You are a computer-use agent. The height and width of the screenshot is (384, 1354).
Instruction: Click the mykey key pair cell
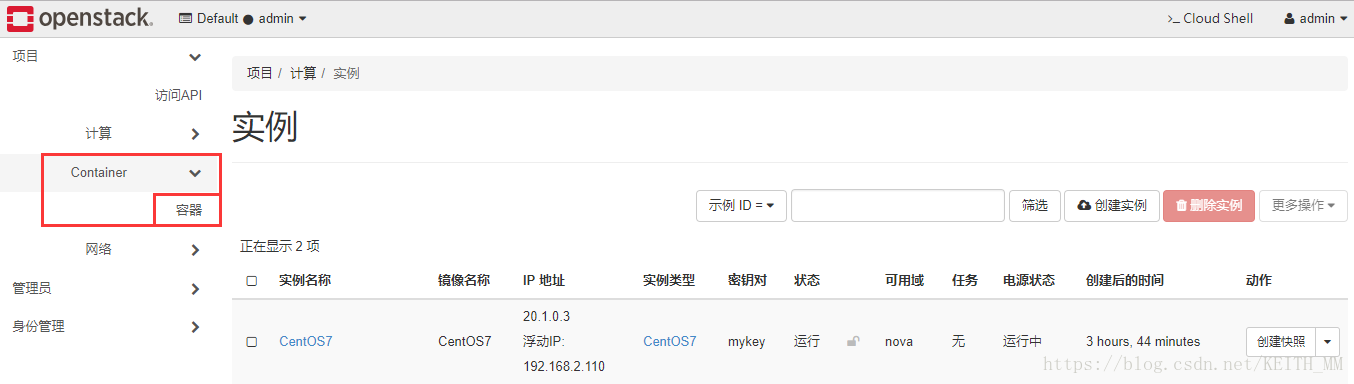coord(747,342)
